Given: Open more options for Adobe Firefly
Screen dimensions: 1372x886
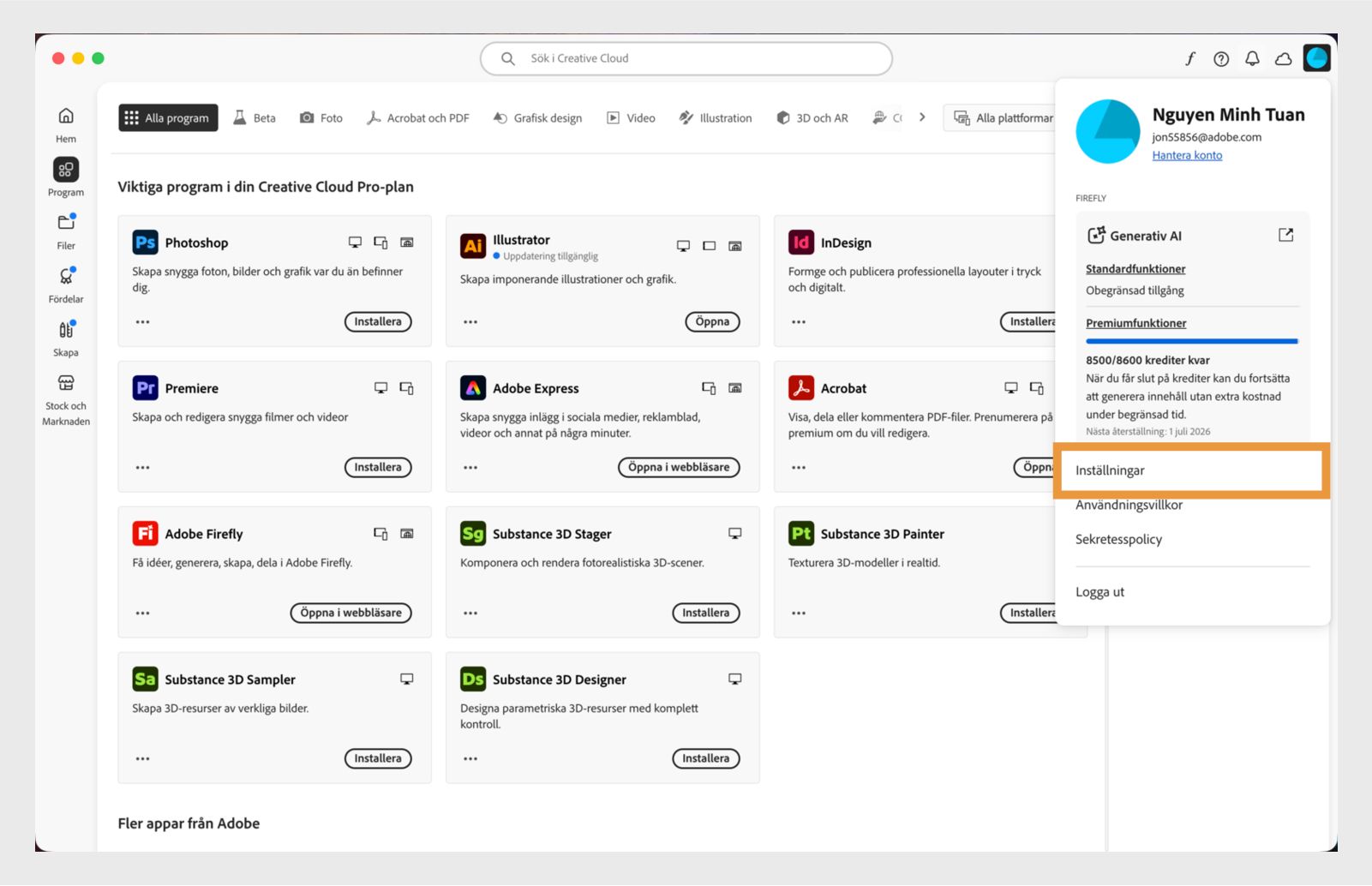Looking at the screenshot, I should click(142, 614).
